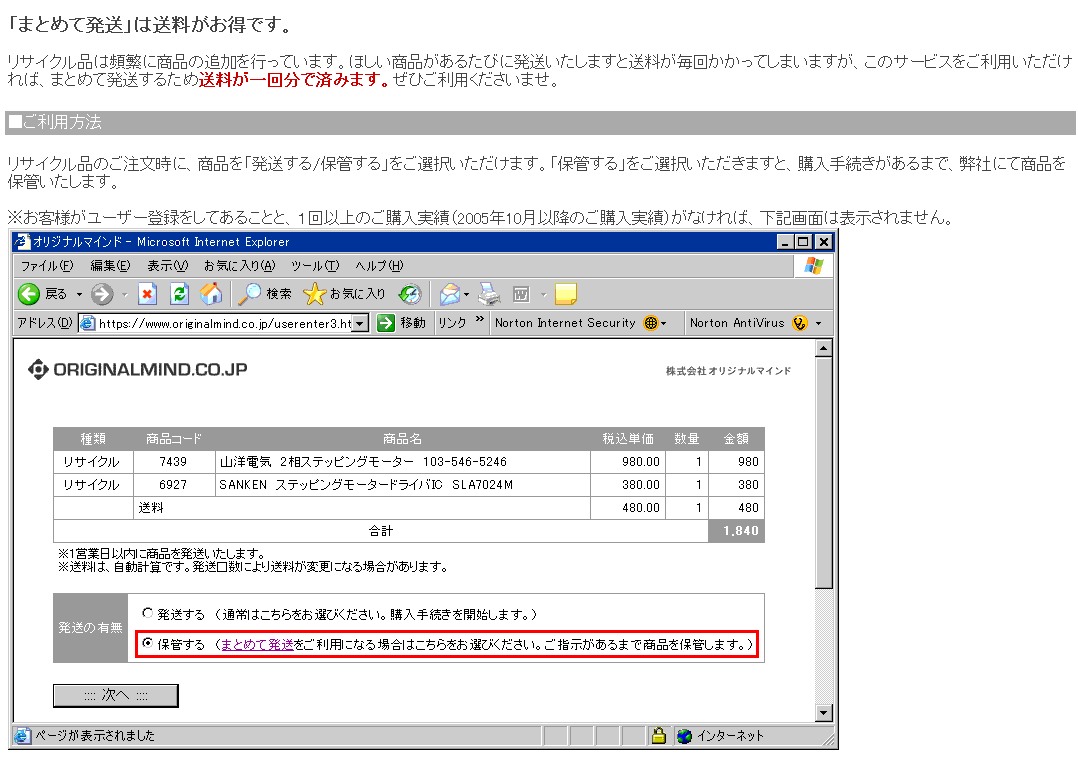Click the Mail envelope icon

[450, 294]
